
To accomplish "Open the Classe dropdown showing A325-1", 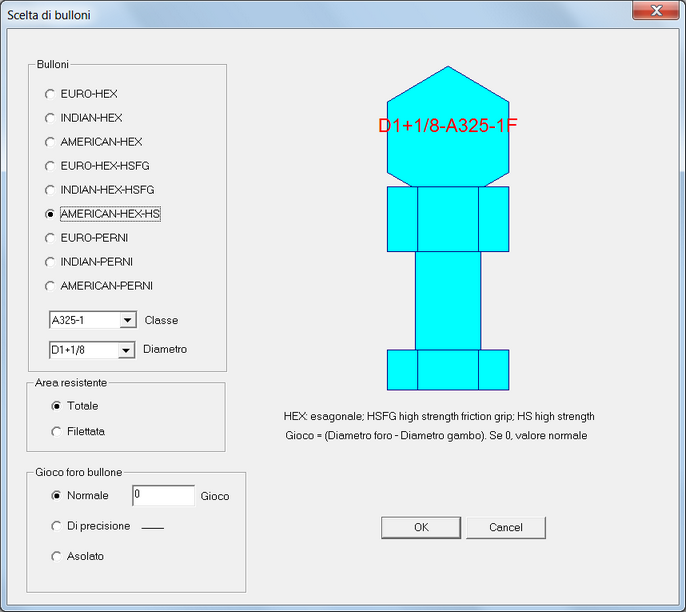I will pyautogui.click(x=127, y=321).
